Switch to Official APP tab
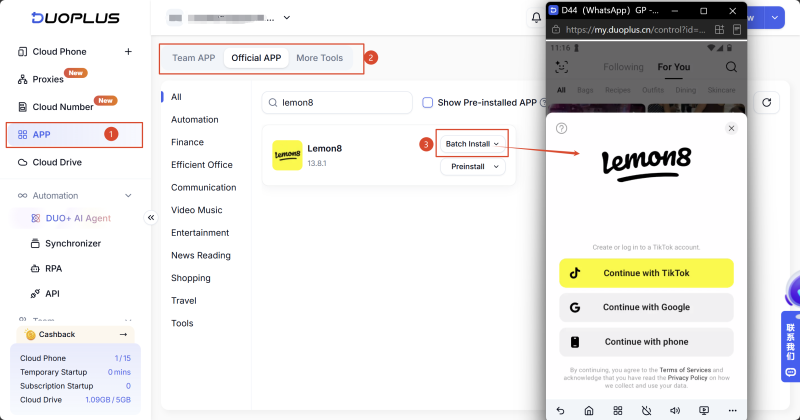This screenshot has height=420, width=800. click(x=256, y=58)
